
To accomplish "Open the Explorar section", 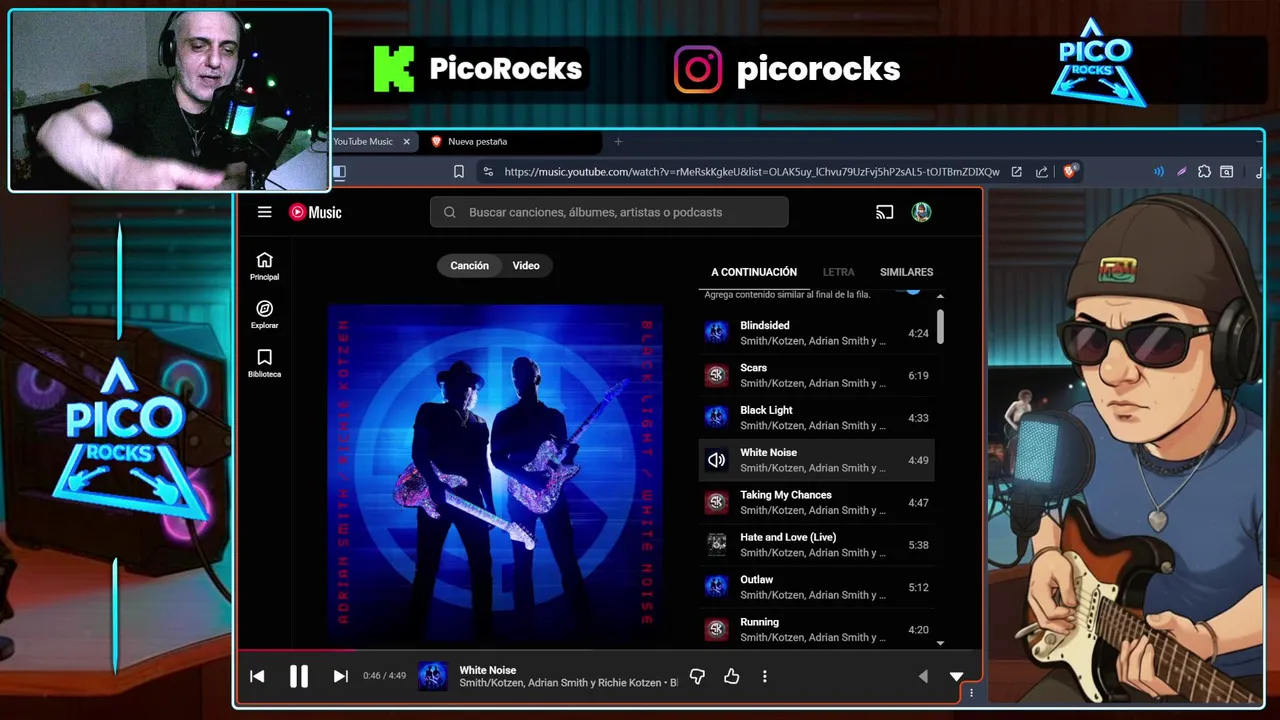I will click(264, 315).
